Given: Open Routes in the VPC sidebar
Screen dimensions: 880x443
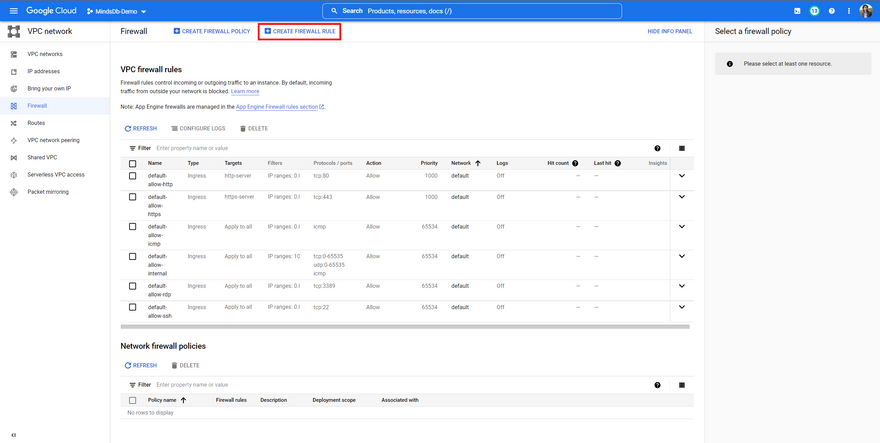Looking at the screenshot, I should (36, 123).
